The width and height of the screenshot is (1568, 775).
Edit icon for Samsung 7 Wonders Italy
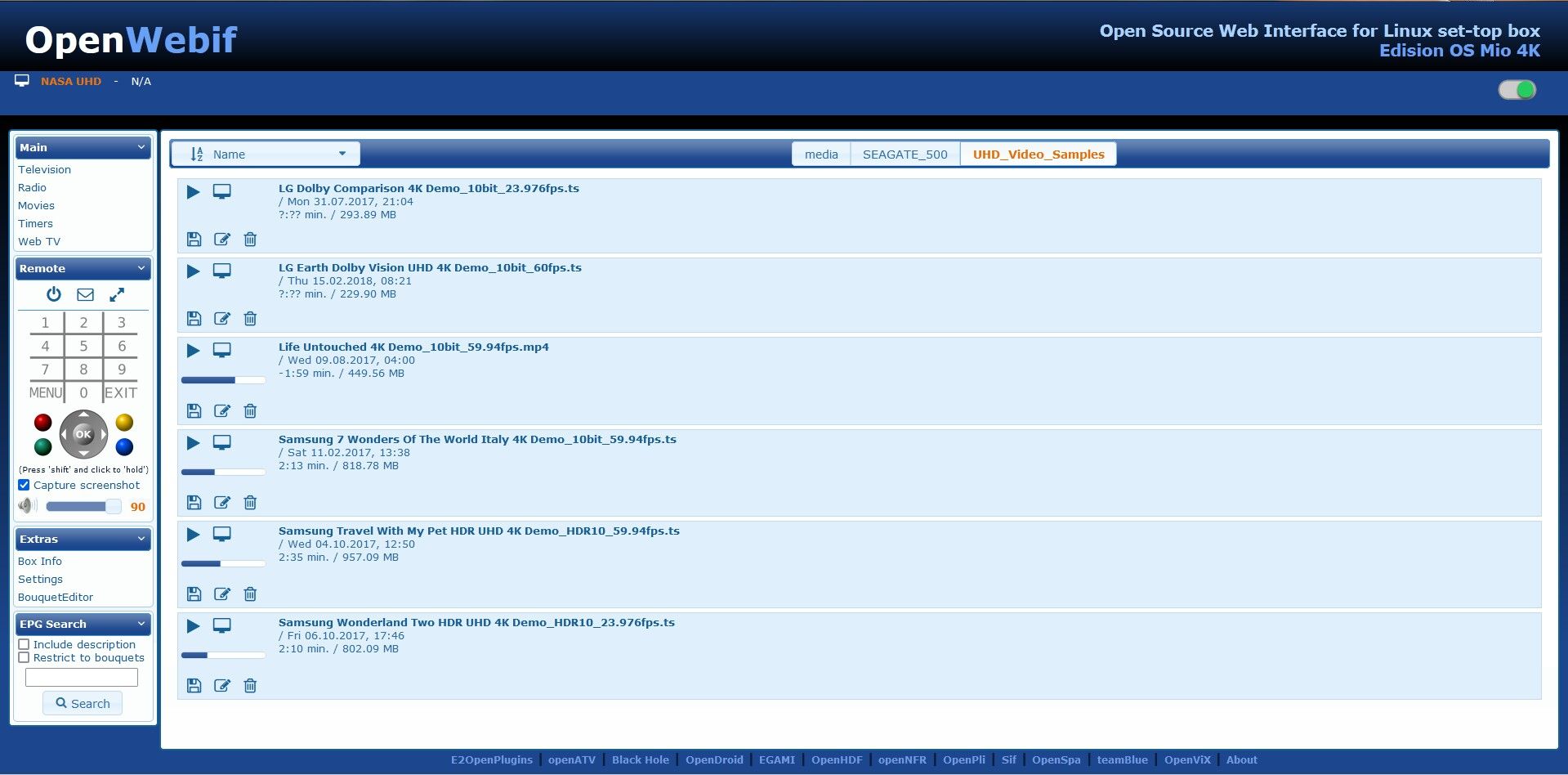[222, 503]
